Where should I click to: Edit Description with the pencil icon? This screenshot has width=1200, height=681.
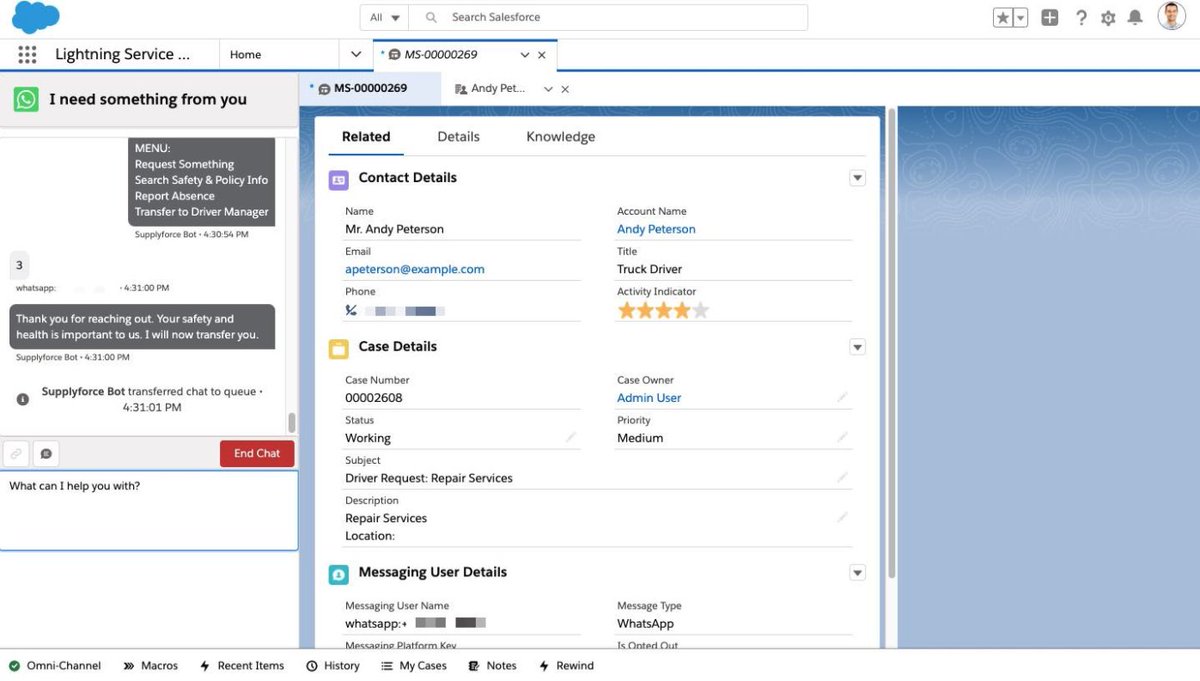pyautogui.click(x=842, y=517)
